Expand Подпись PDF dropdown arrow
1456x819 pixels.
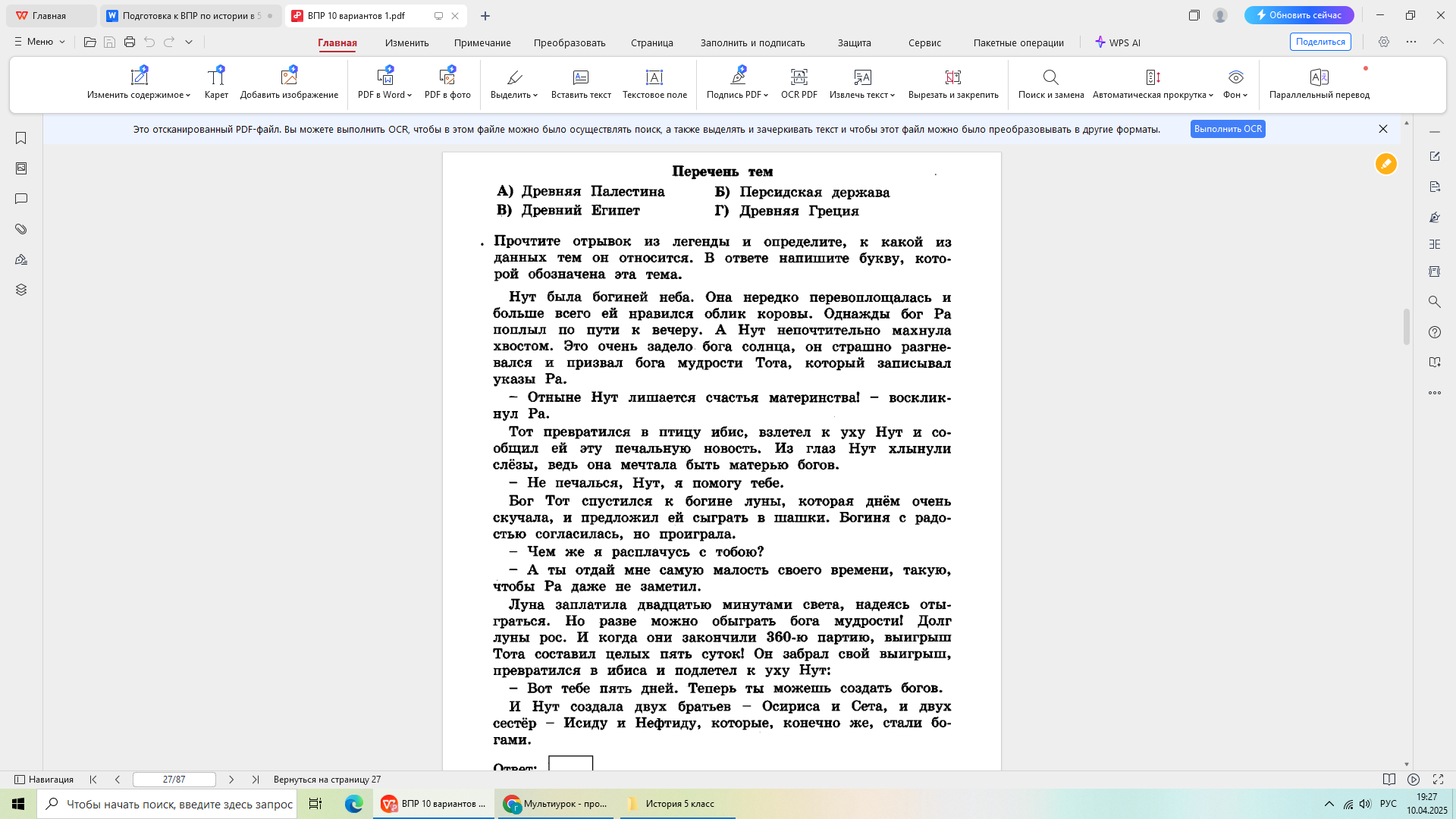(766, 96)
